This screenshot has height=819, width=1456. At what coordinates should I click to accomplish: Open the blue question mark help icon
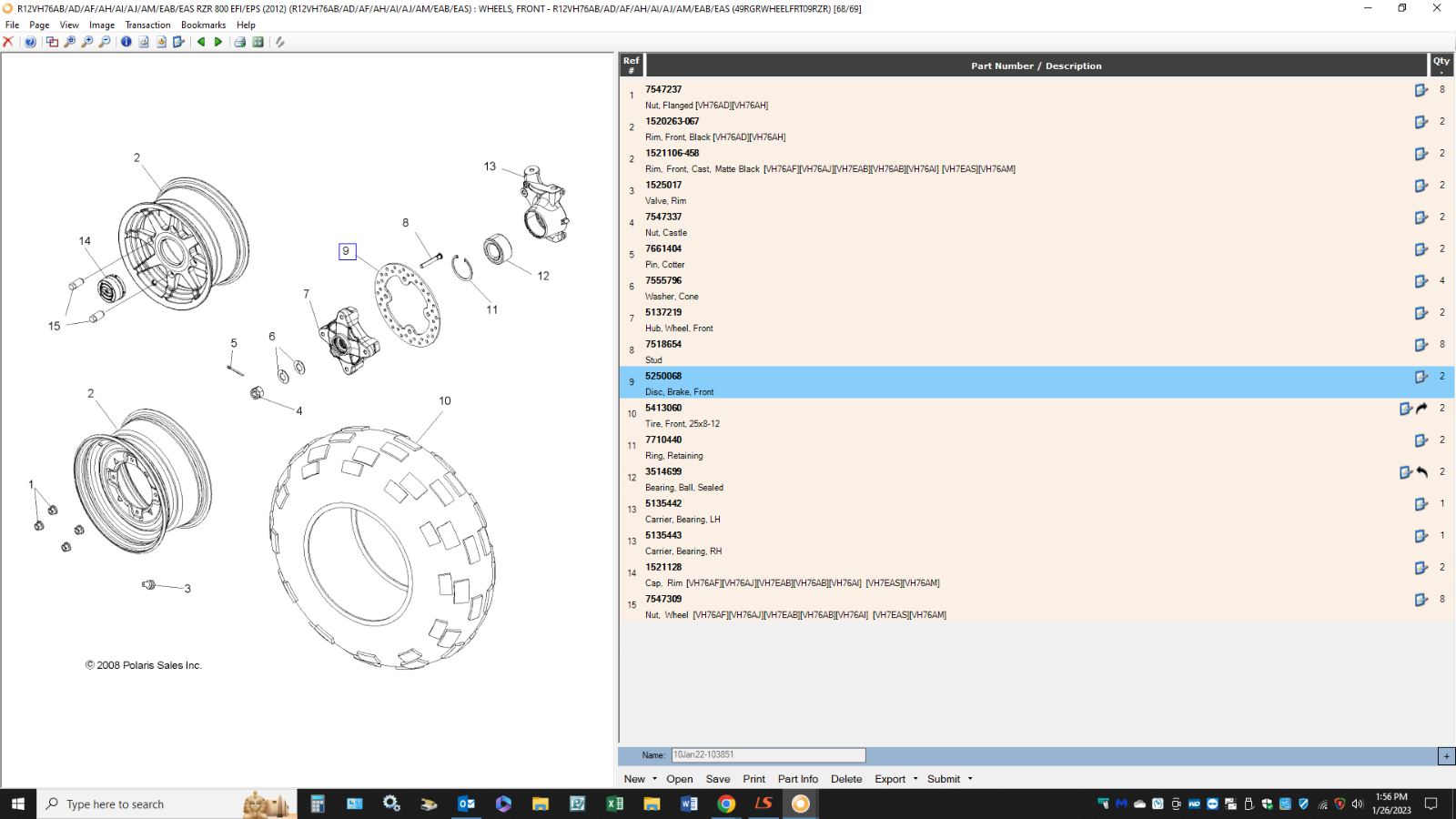31,42
